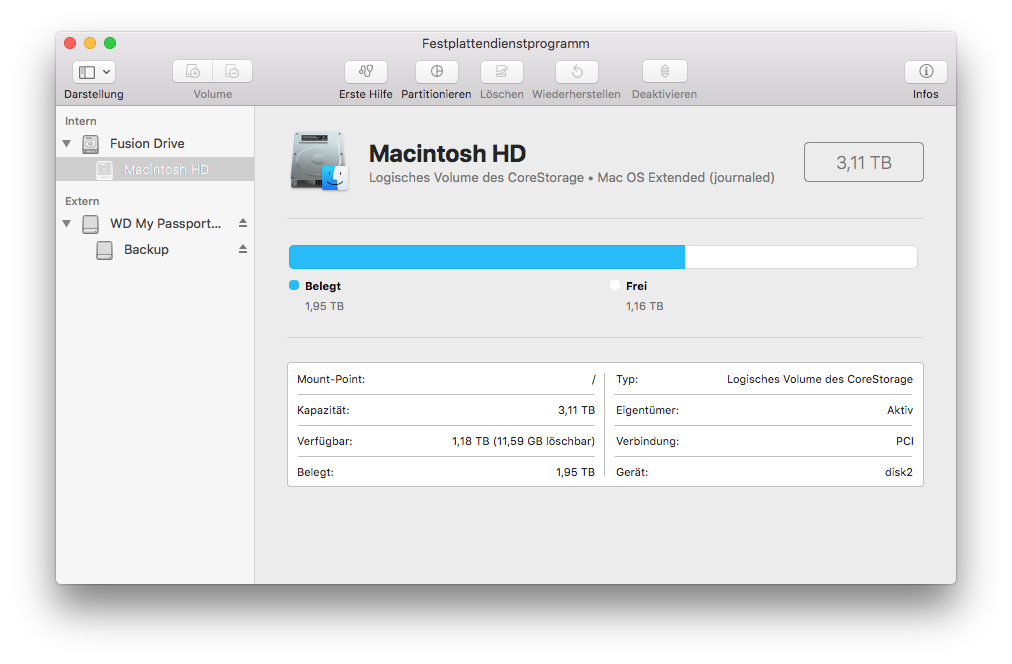Select the Backup volume in sidebar
Image resolution: width=1012 pixels, height=664 pixels.
click(x=146, y=250)
